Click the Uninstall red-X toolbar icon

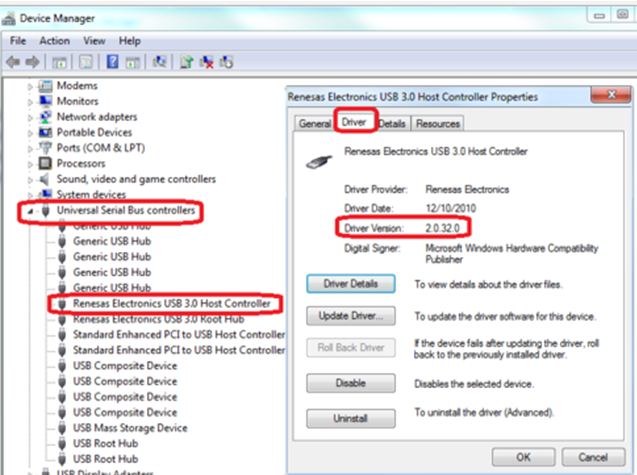(x=207, y=62)
